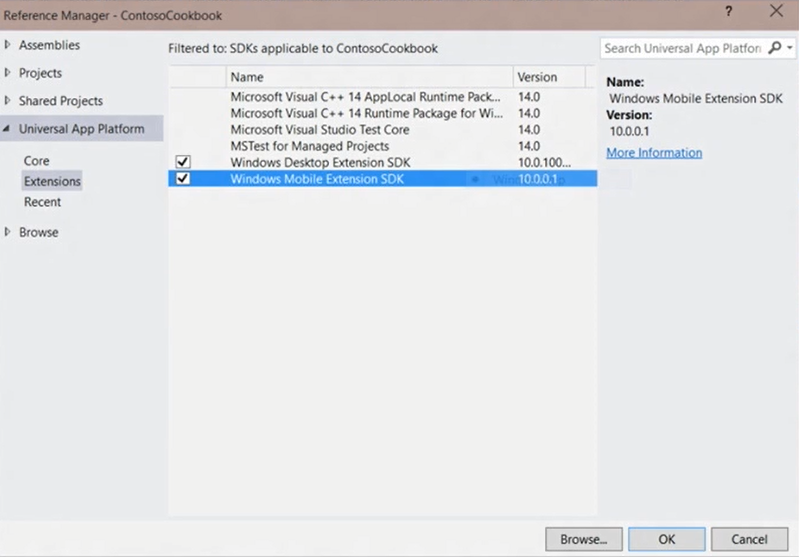
Task: Click version 10.0.100... of Desktop Extension SDK
Action: [x=544, y=163]
